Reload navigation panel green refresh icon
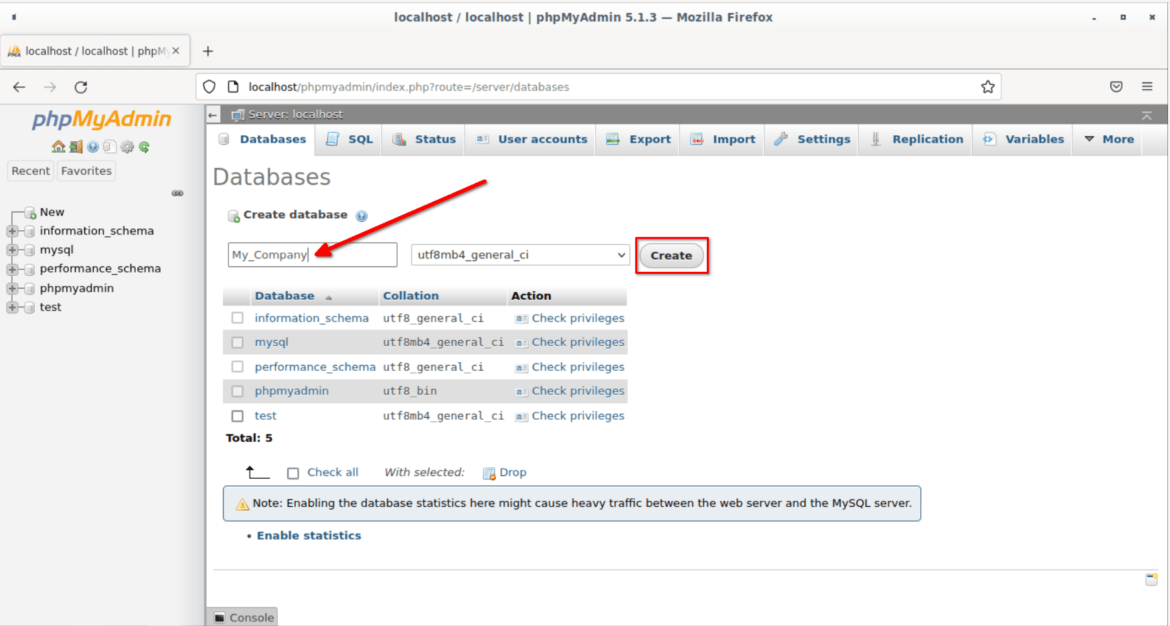The image size is (1170, 626). click(x=144, y=147)
